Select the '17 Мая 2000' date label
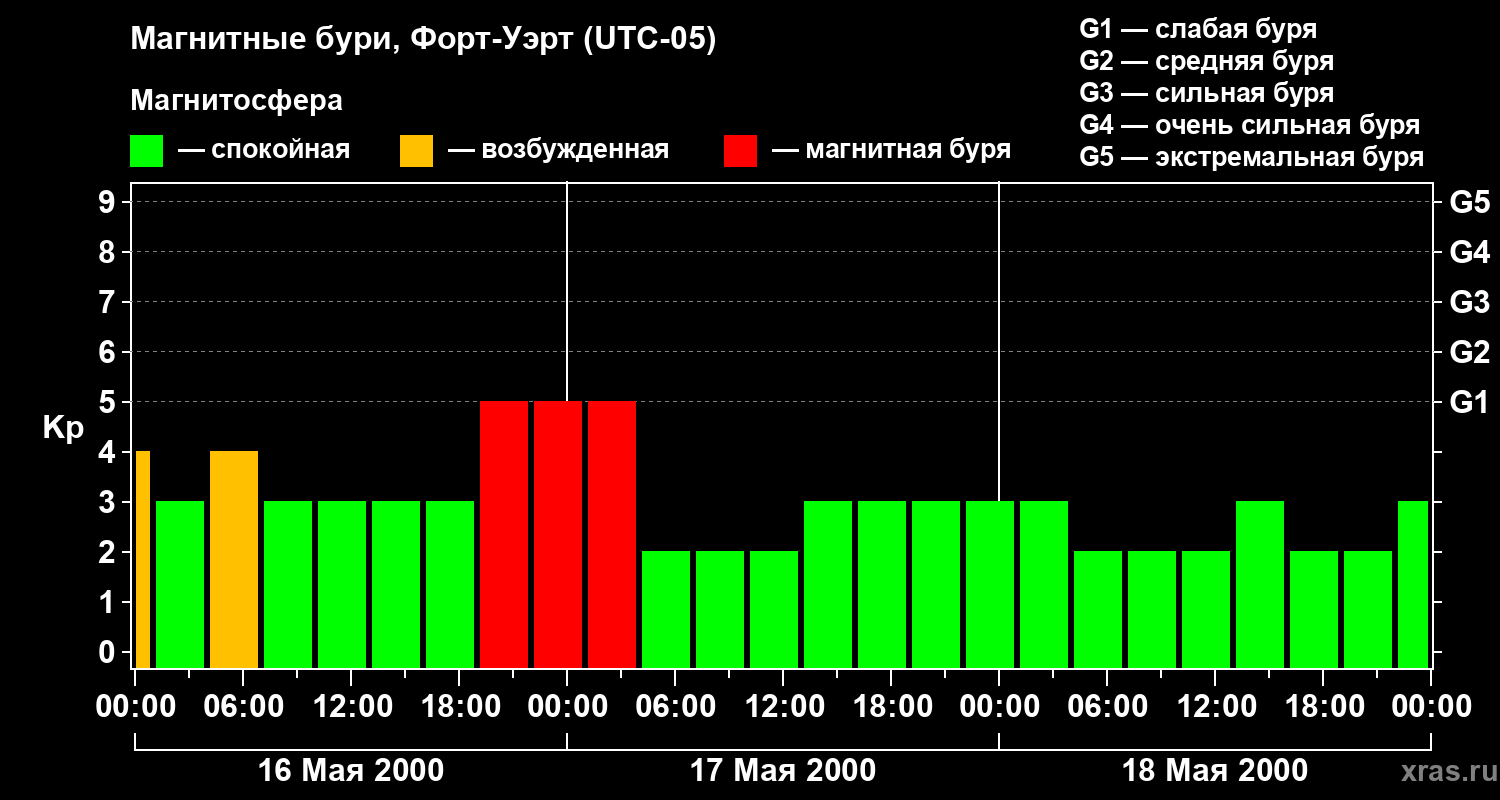 tap(783, 770)
